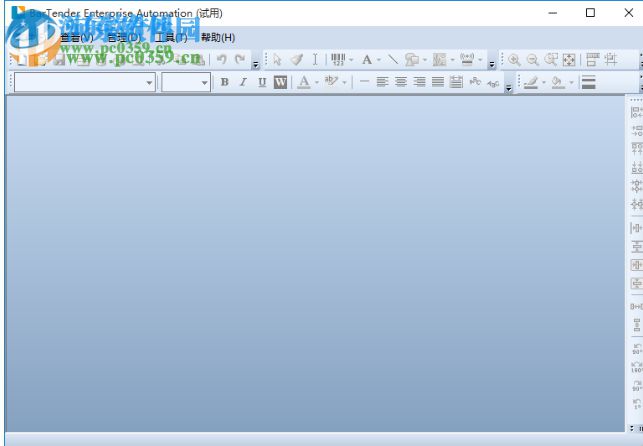
Task: Open the font size combo box
Action: [186, 82]
